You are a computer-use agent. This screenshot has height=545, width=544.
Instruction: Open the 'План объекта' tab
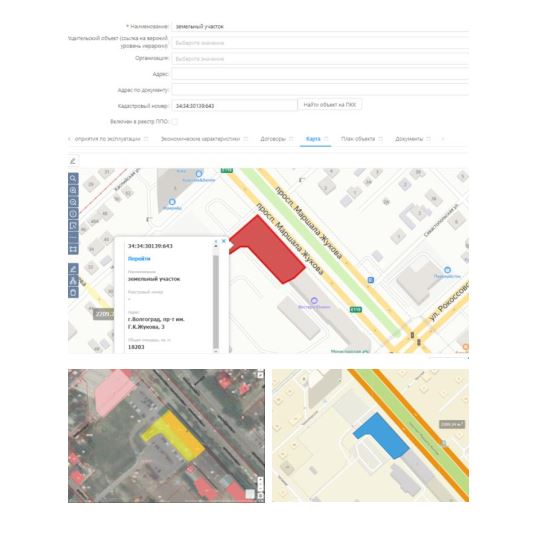point(358,139)
